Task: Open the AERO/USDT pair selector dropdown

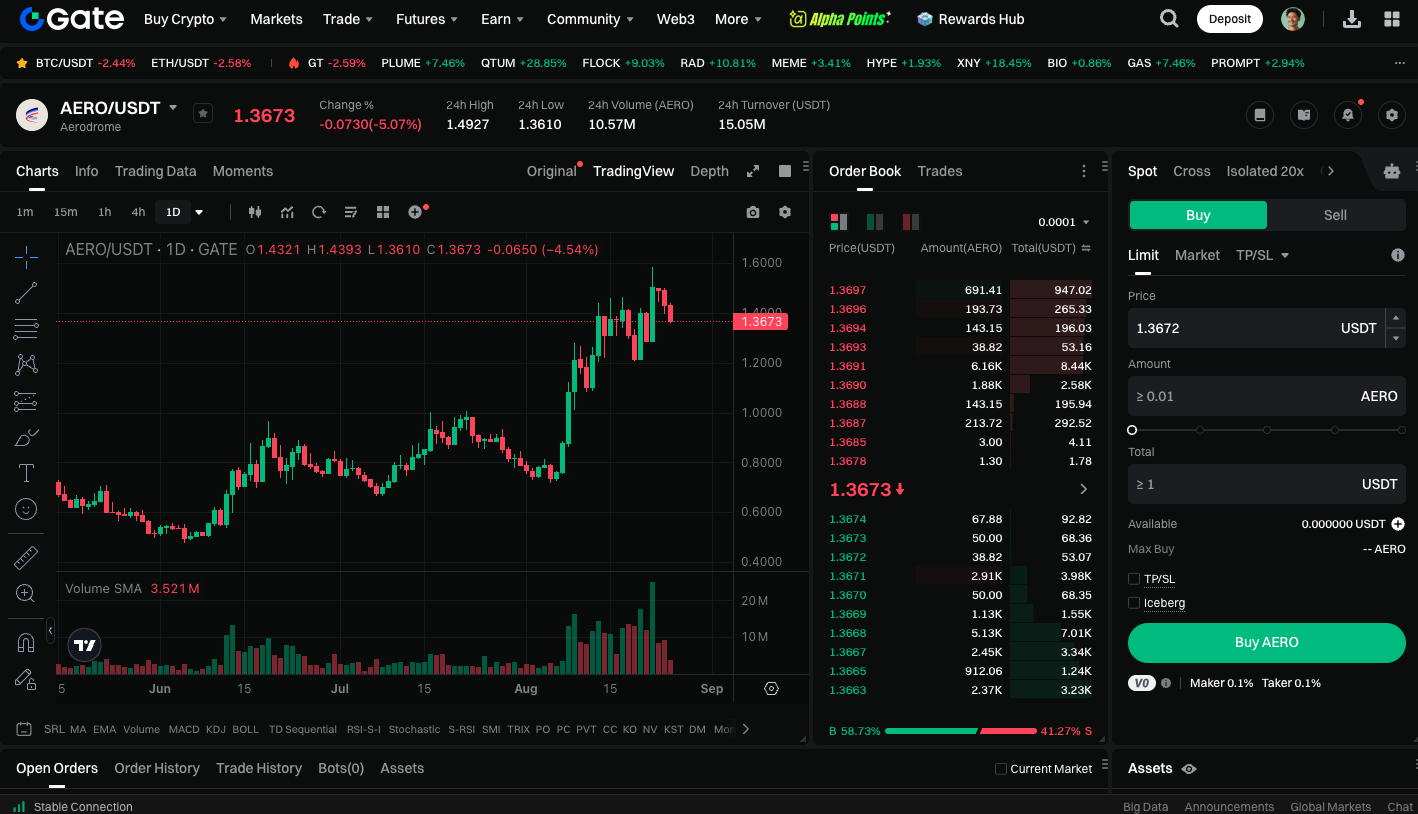Action: [173, 108]
